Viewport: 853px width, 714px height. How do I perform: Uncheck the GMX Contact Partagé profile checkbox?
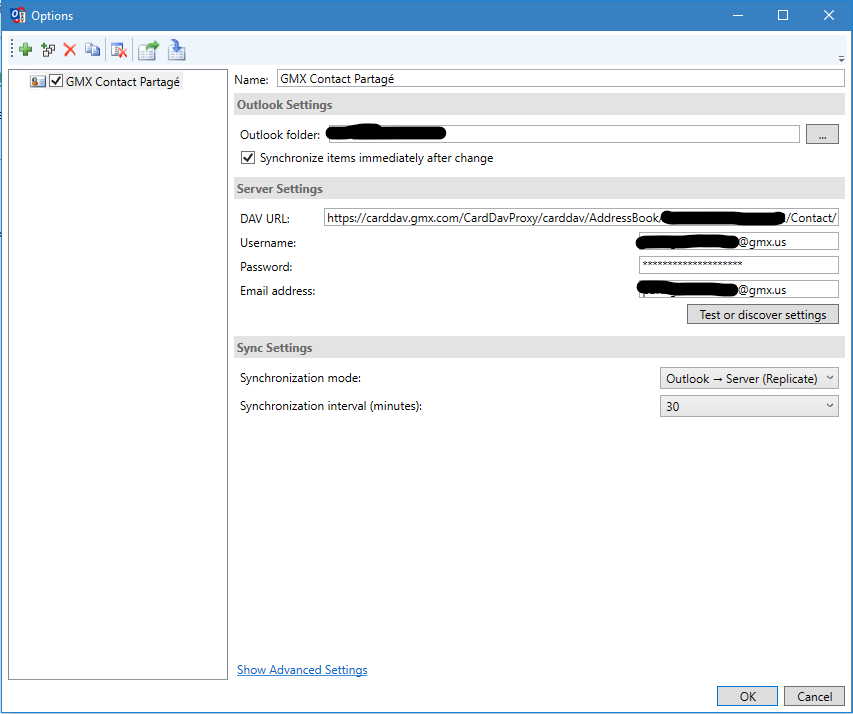tap(56, 81)
